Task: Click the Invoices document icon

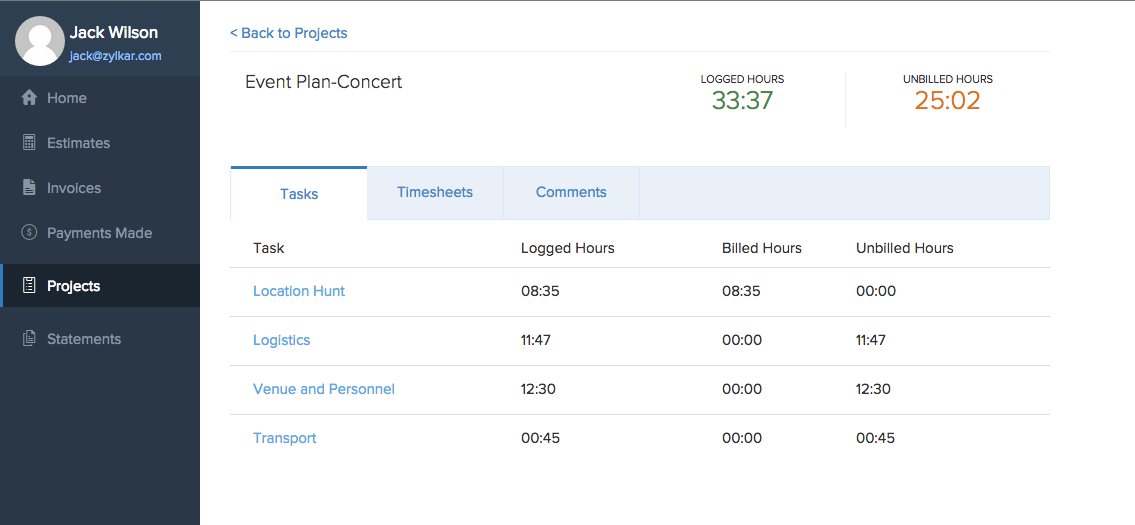Action: [x=29, y=188]
